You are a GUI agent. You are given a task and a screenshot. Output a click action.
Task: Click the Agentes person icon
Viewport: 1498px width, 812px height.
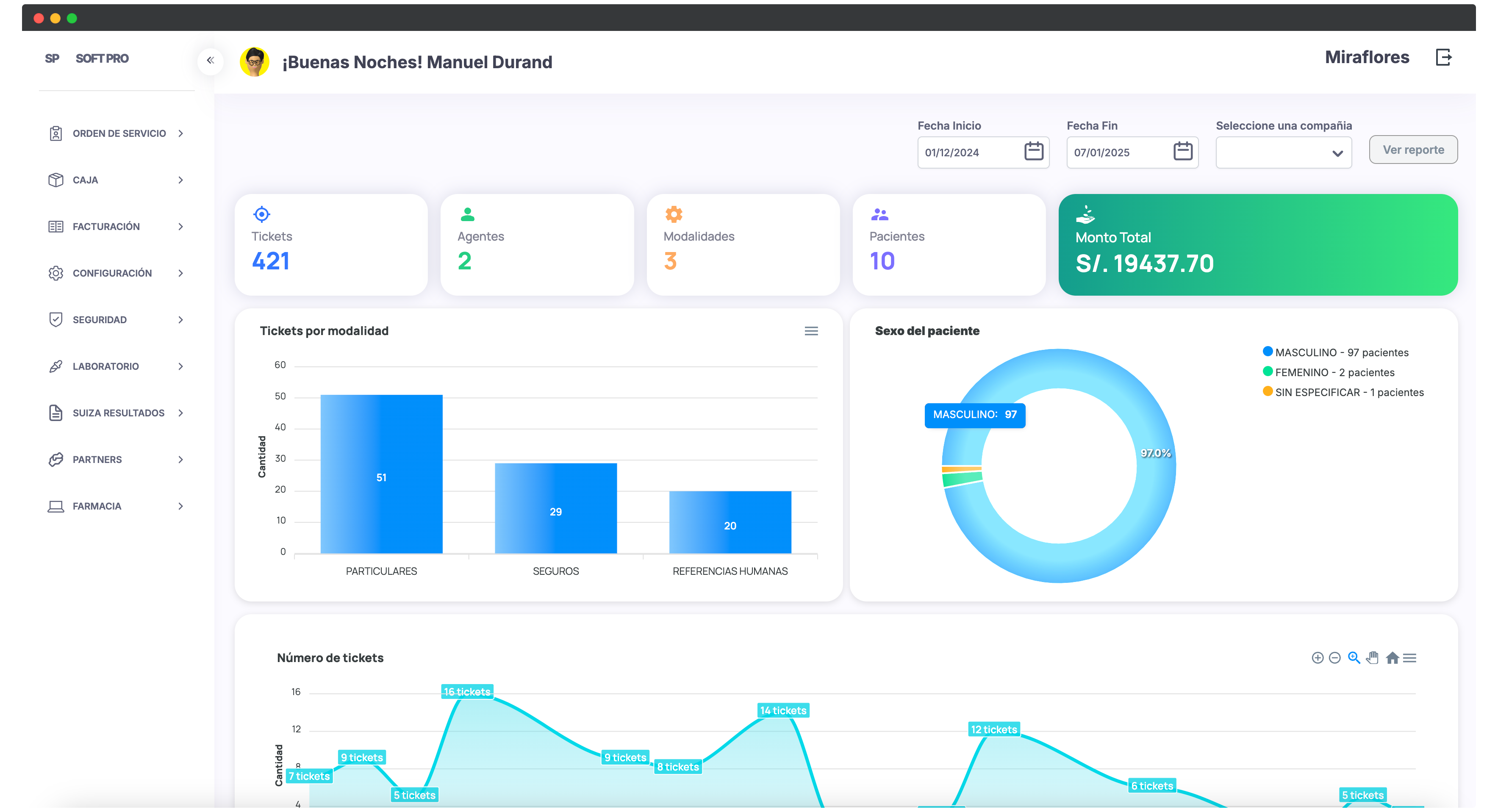pyautogui.click(x=468, y=214)
